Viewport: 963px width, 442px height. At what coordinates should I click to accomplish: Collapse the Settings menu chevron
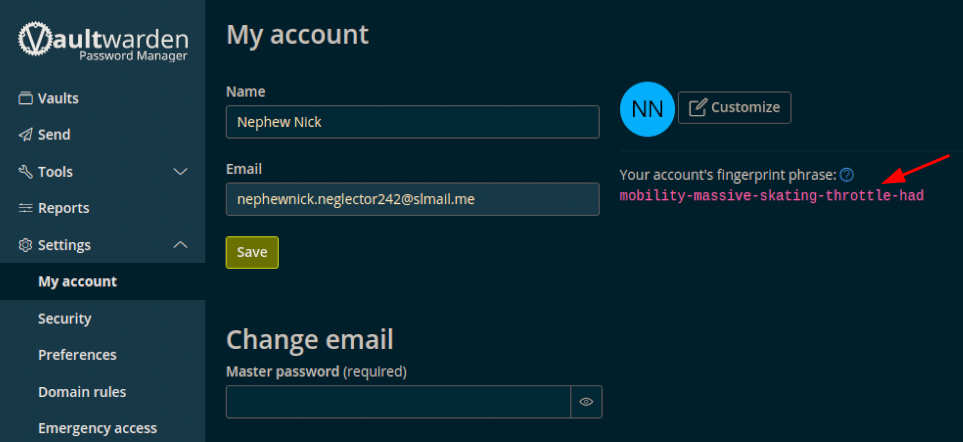[x=181, y=245]
